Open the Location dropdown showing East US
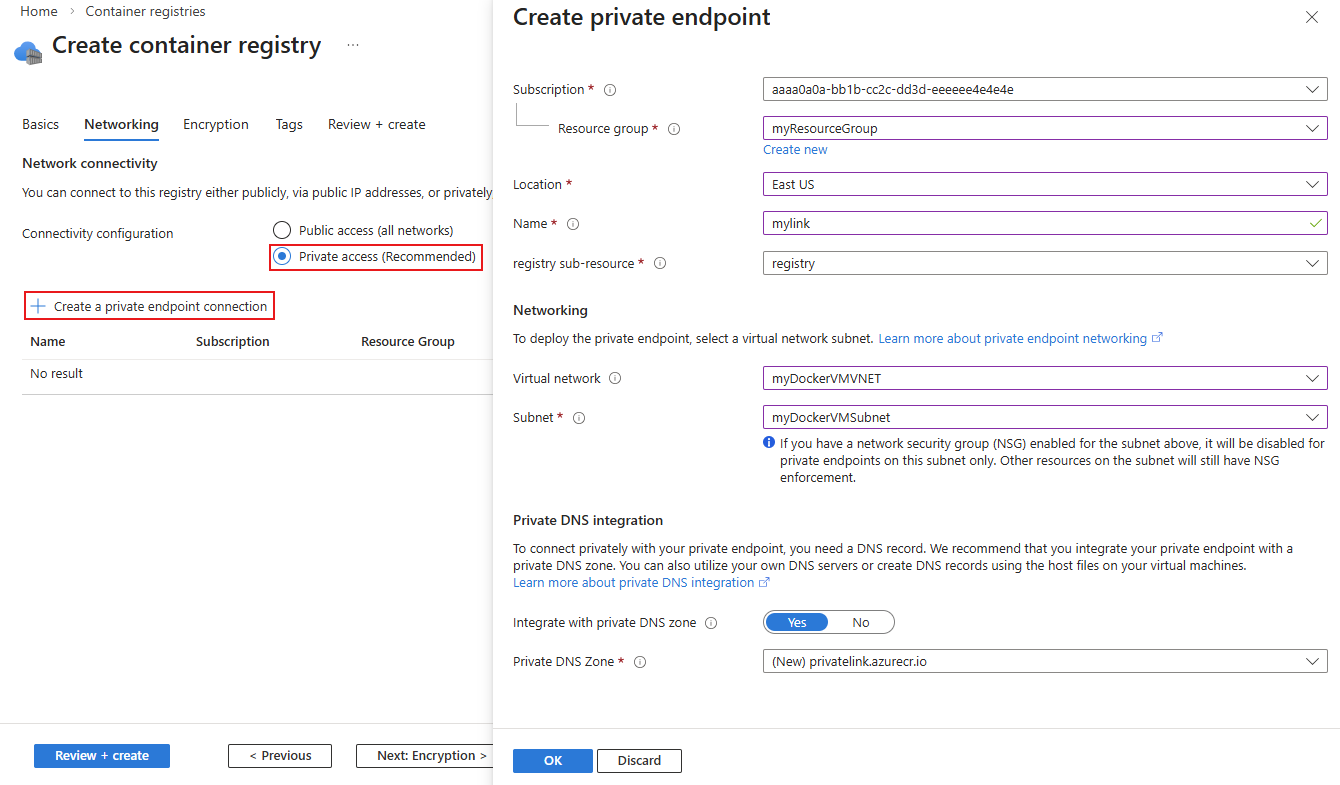Viewport: 1340px width, 785px height. point(1045,184)
